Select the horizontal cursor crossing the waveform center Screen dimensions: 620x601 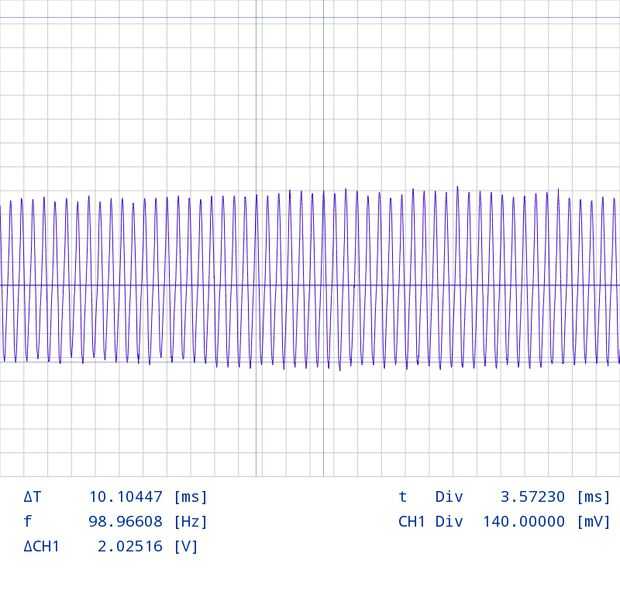click(x=310, y=285)
